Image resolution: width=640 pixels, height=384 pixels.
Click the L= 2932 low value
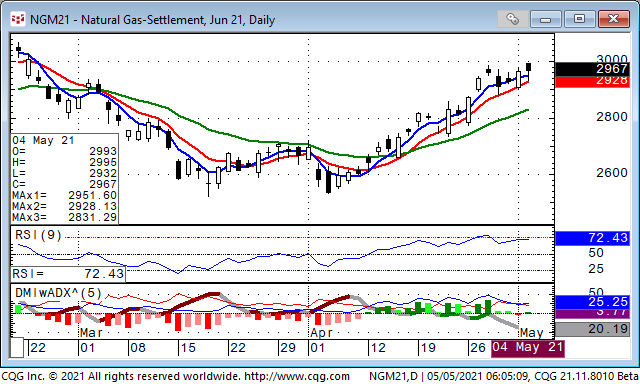(64, 173)
